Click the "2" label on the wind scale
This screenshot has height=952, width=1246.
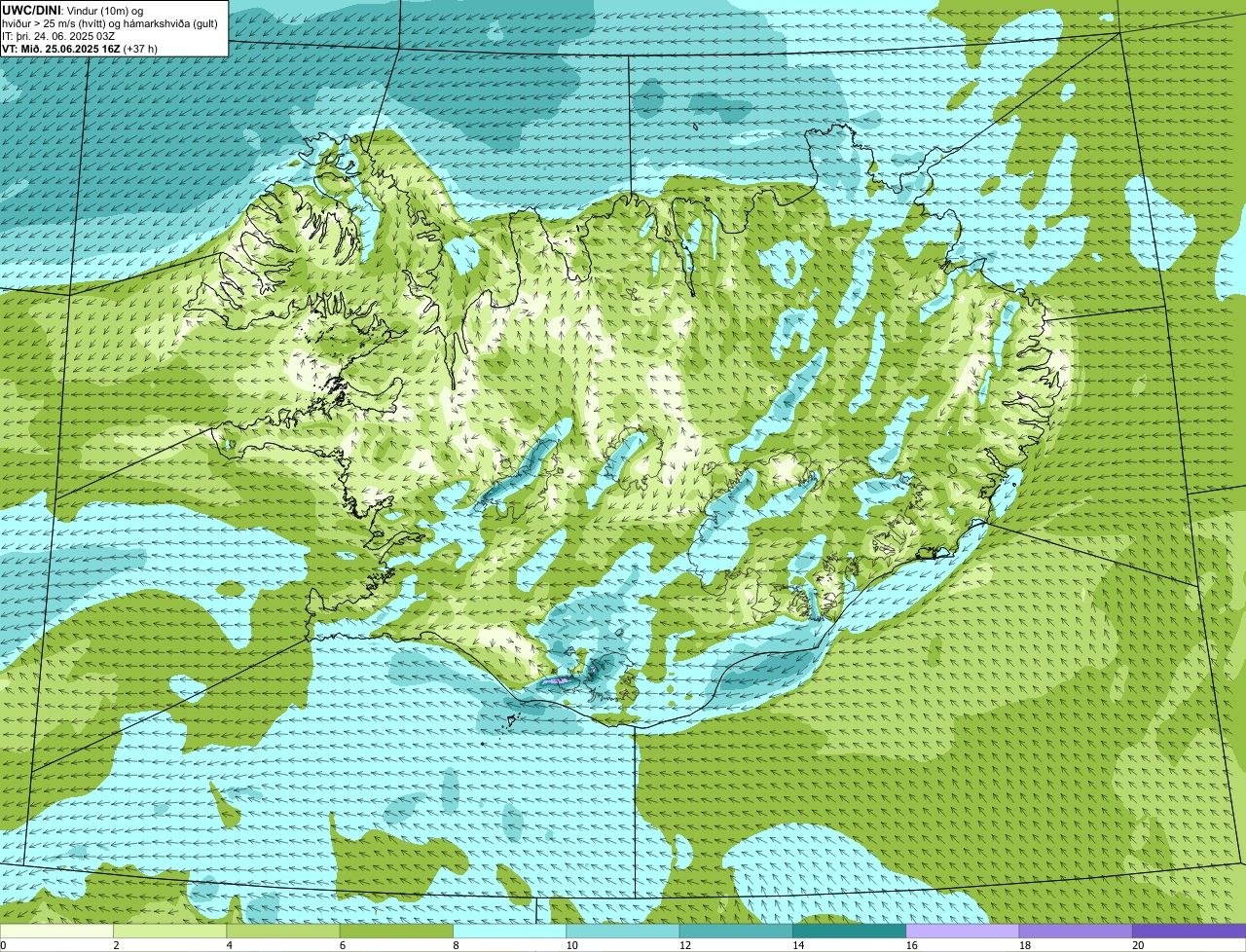click(x=116, y=945)
